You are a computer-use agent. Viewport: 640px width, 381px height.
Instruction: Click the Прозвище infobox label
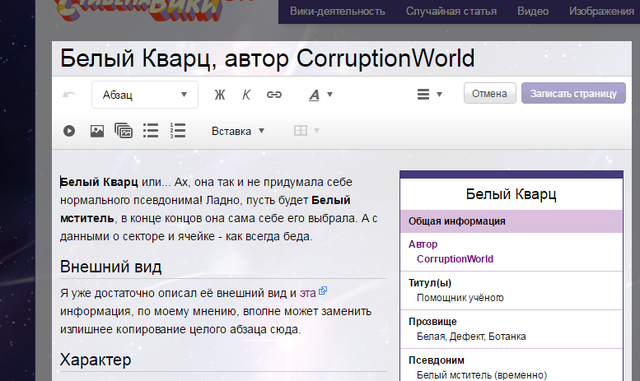[x=432, y=322]
